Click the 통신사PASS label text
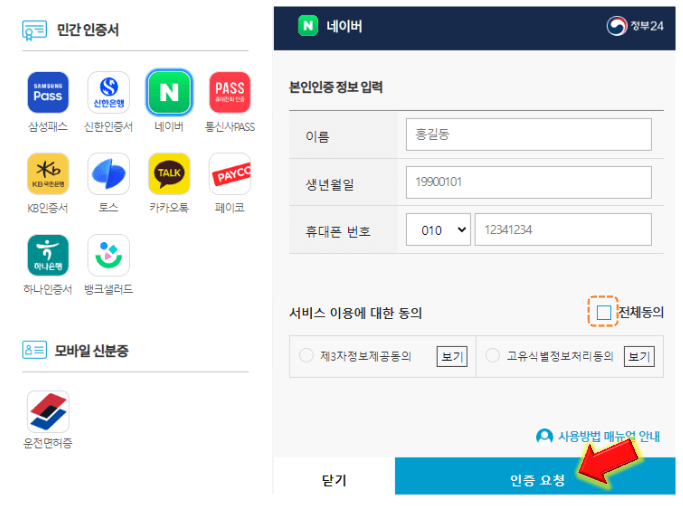Screen dimensions: 683x506 [x=230, y=127]
